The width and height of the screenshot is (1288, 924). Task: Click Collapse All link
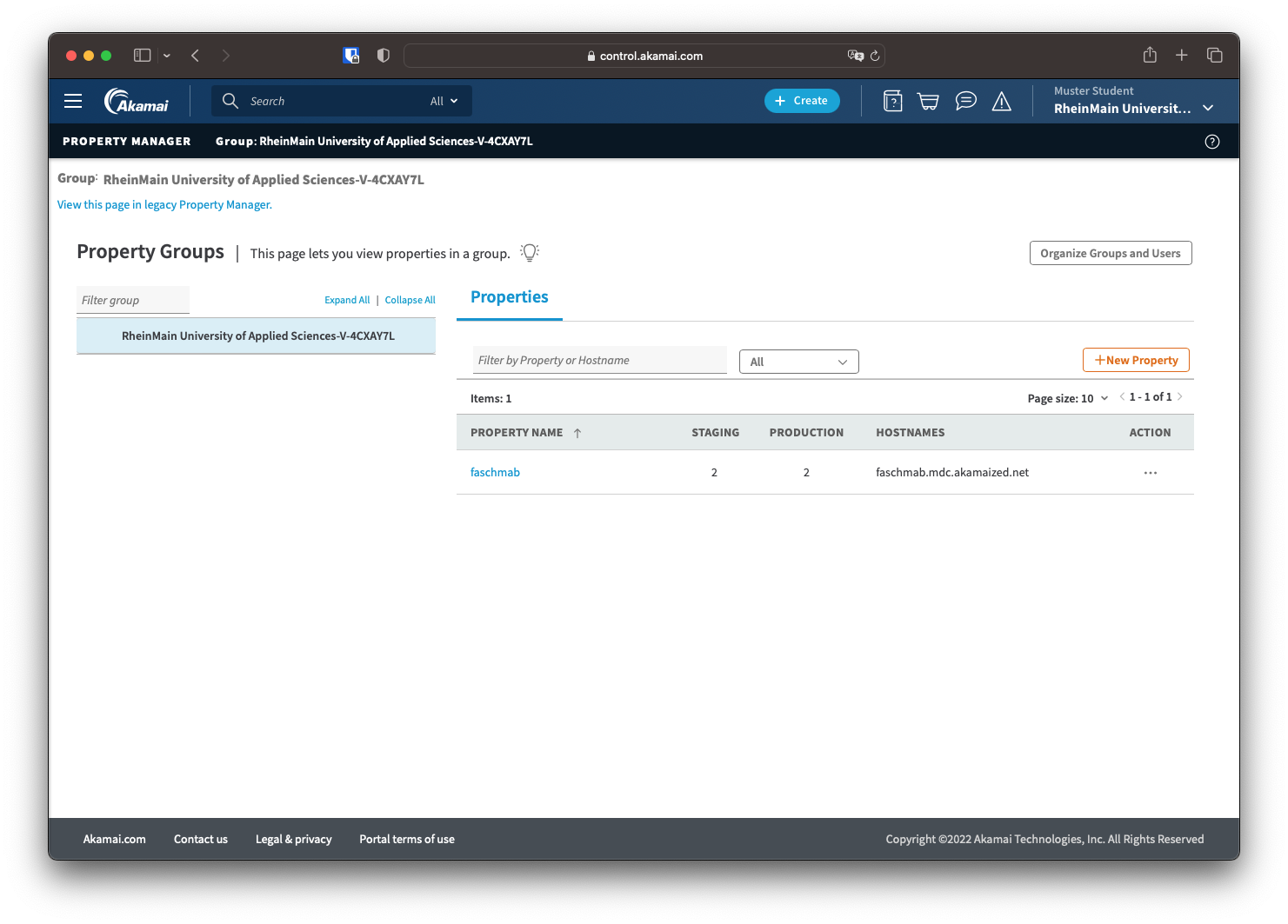point(410,300)
